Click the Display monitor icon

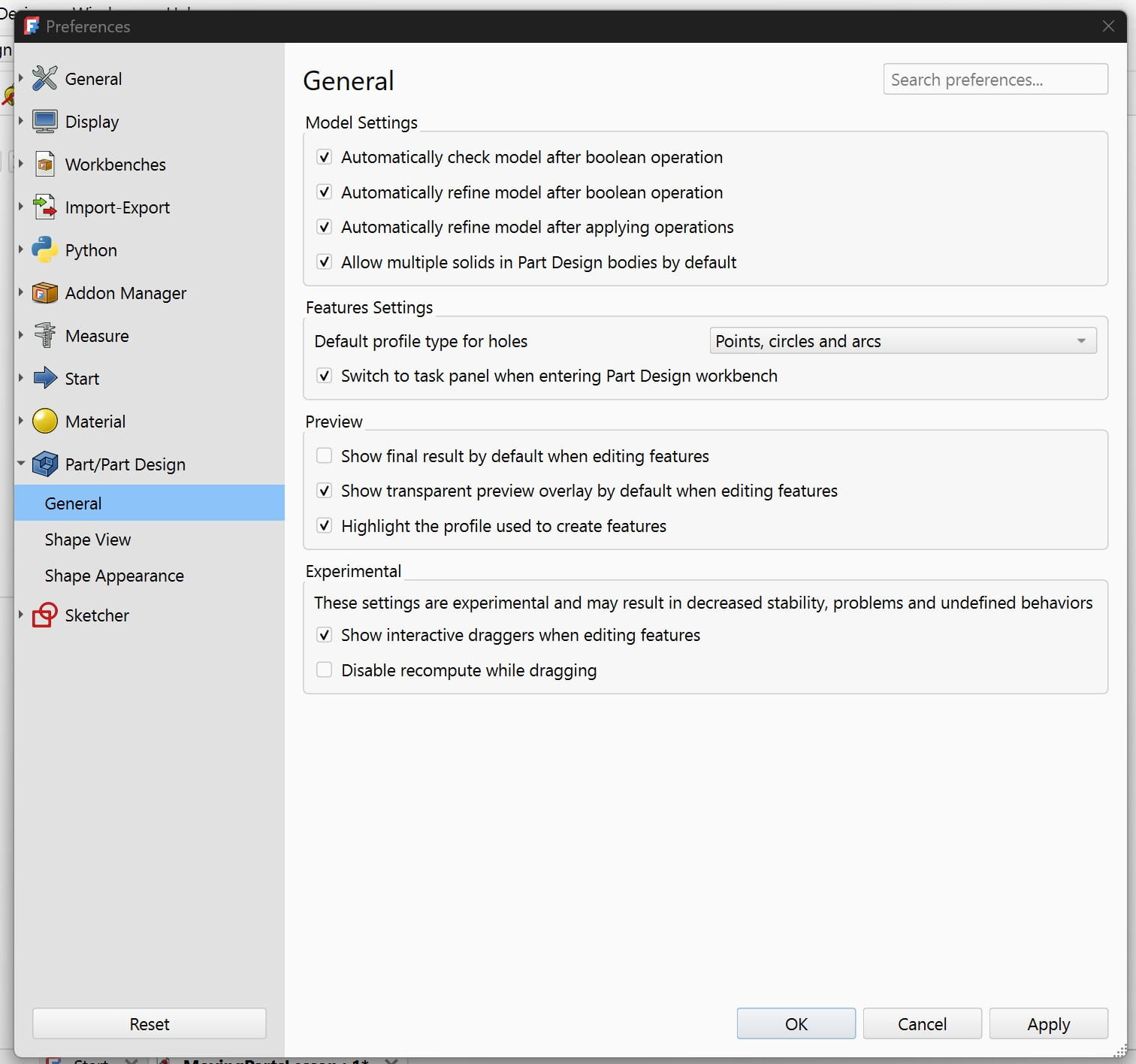[x=45, y=121]
